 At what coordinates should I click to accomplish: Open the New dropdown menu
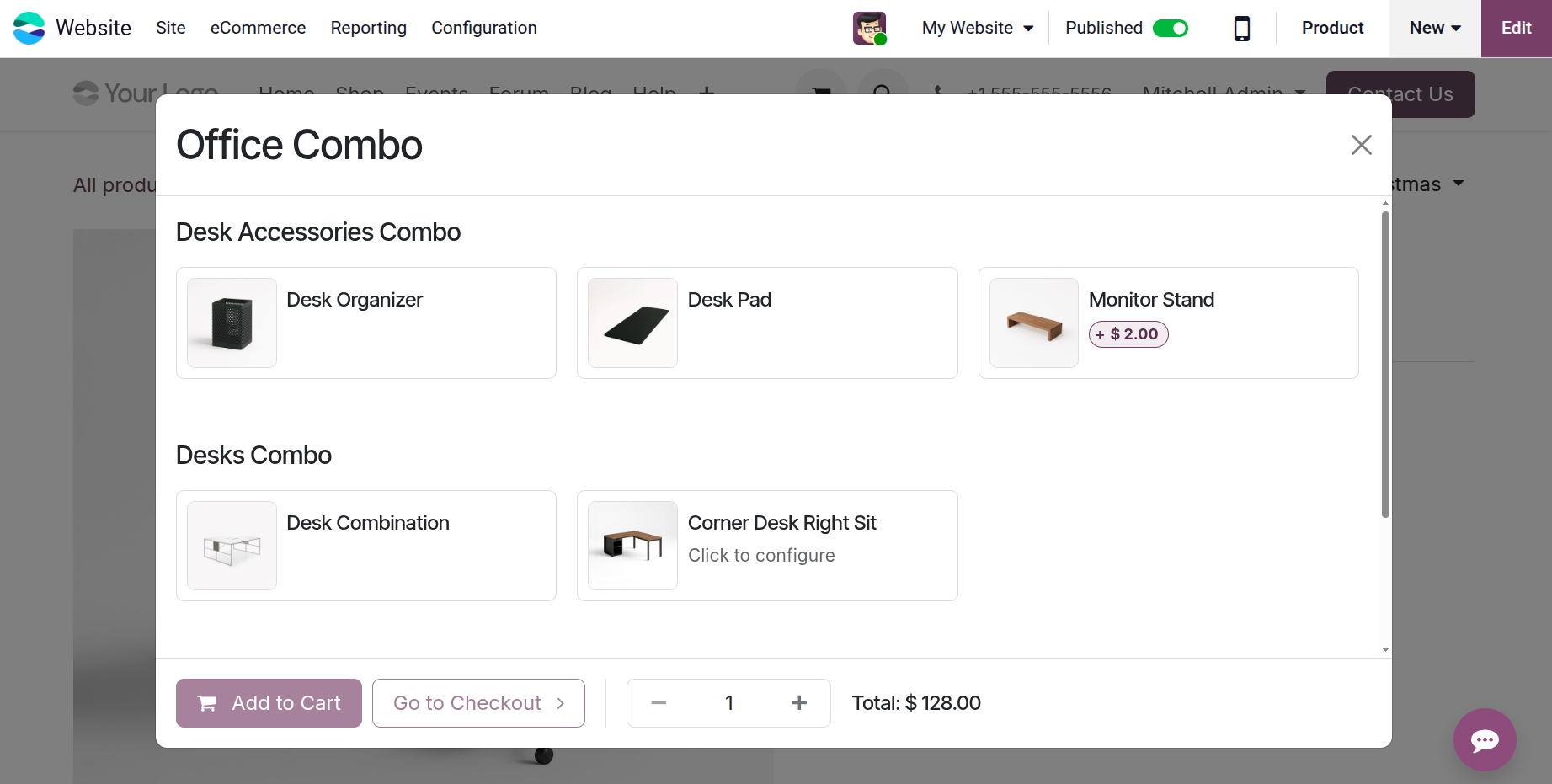tap(1434, 29)
